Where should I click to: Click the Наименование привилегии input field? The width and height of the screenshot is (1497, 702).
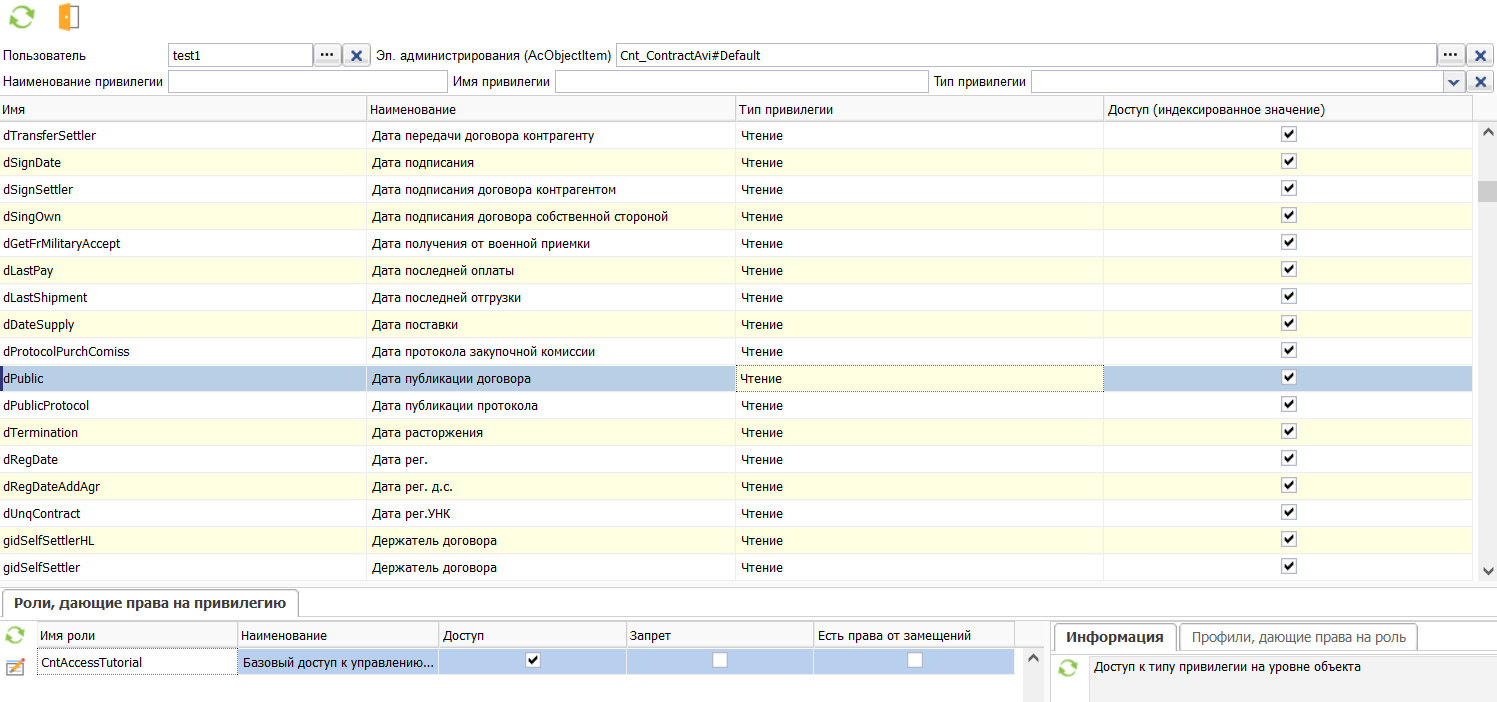click(307, 82)
